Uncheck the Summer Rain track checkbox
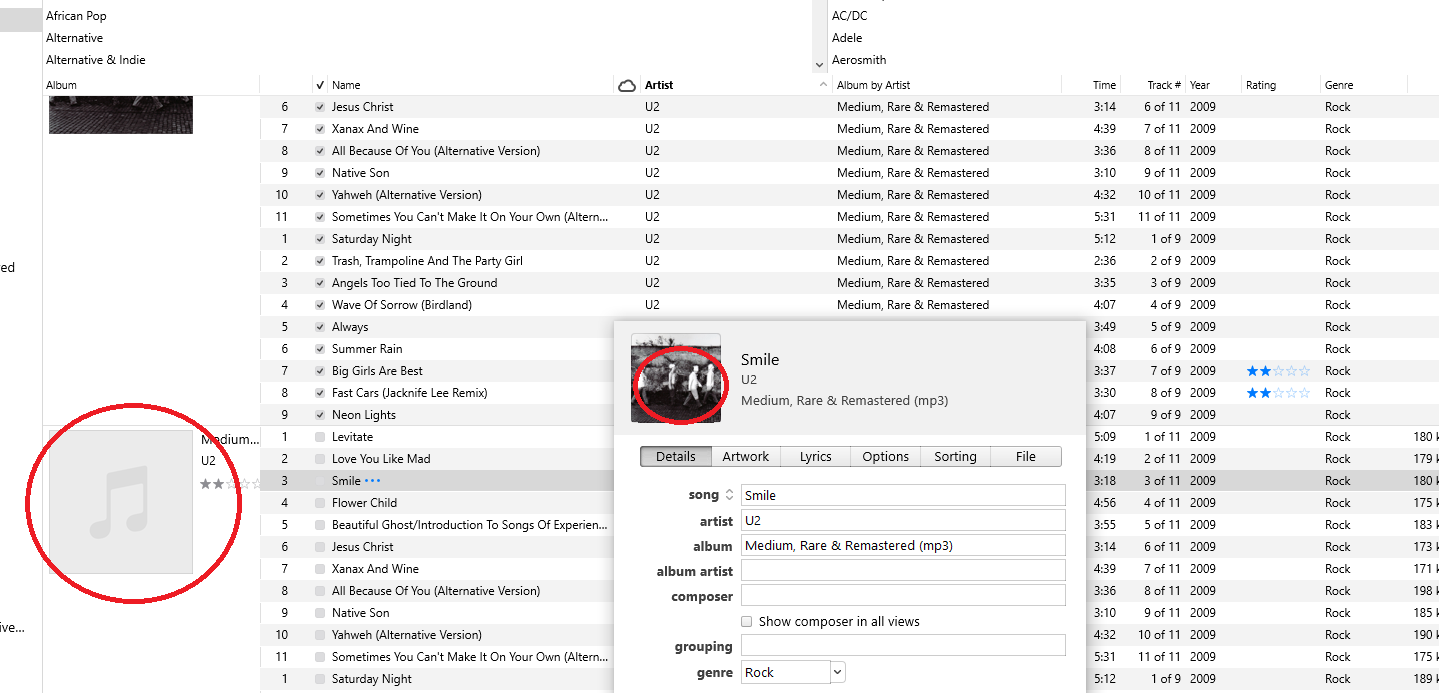Viewport: 1439px width, 693px height. coord(320,349)
